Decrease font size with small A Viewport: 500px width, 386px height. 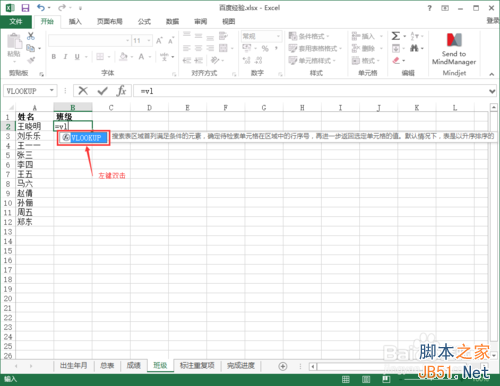coord(171,41)
